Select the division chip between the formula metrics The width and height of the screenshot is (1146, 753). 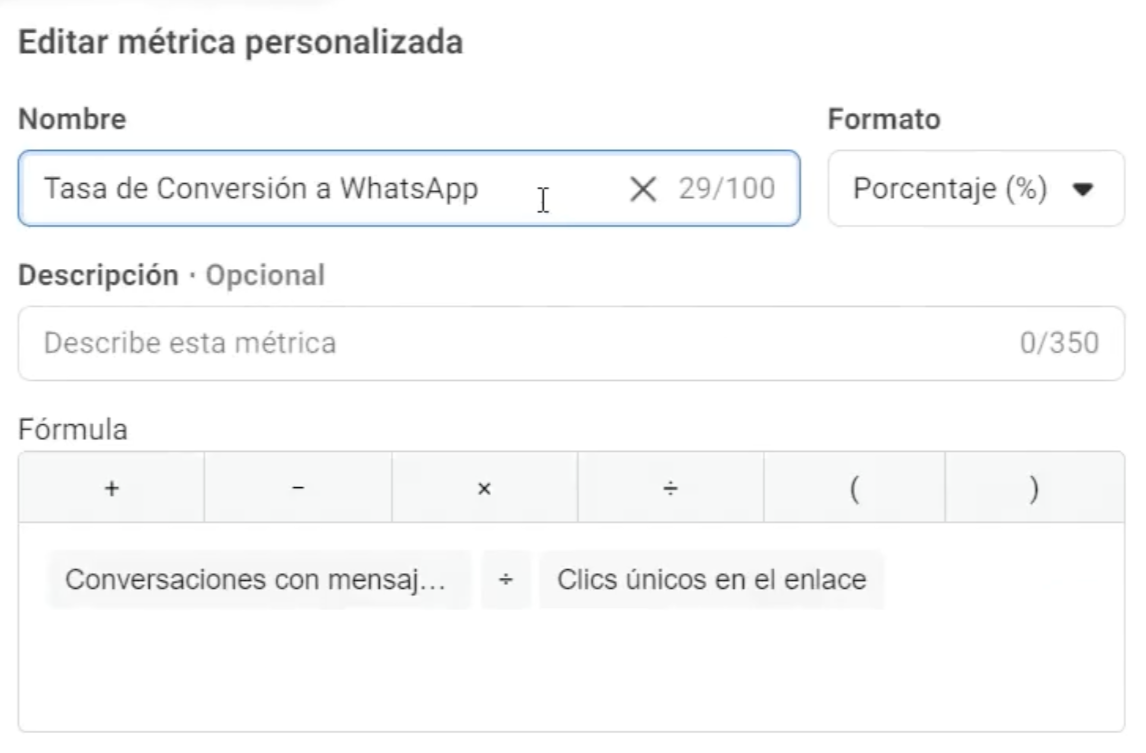click(506, 580)
